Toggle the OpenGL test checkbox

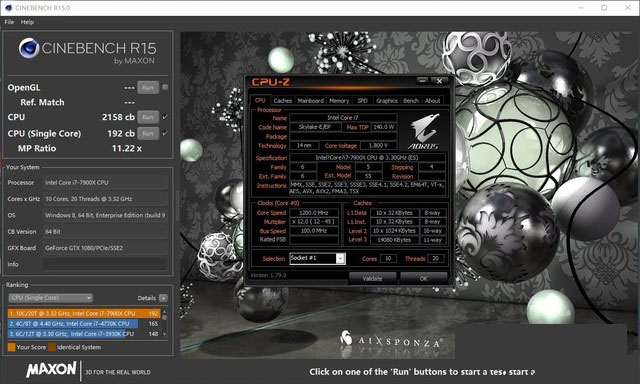(165, 87)
